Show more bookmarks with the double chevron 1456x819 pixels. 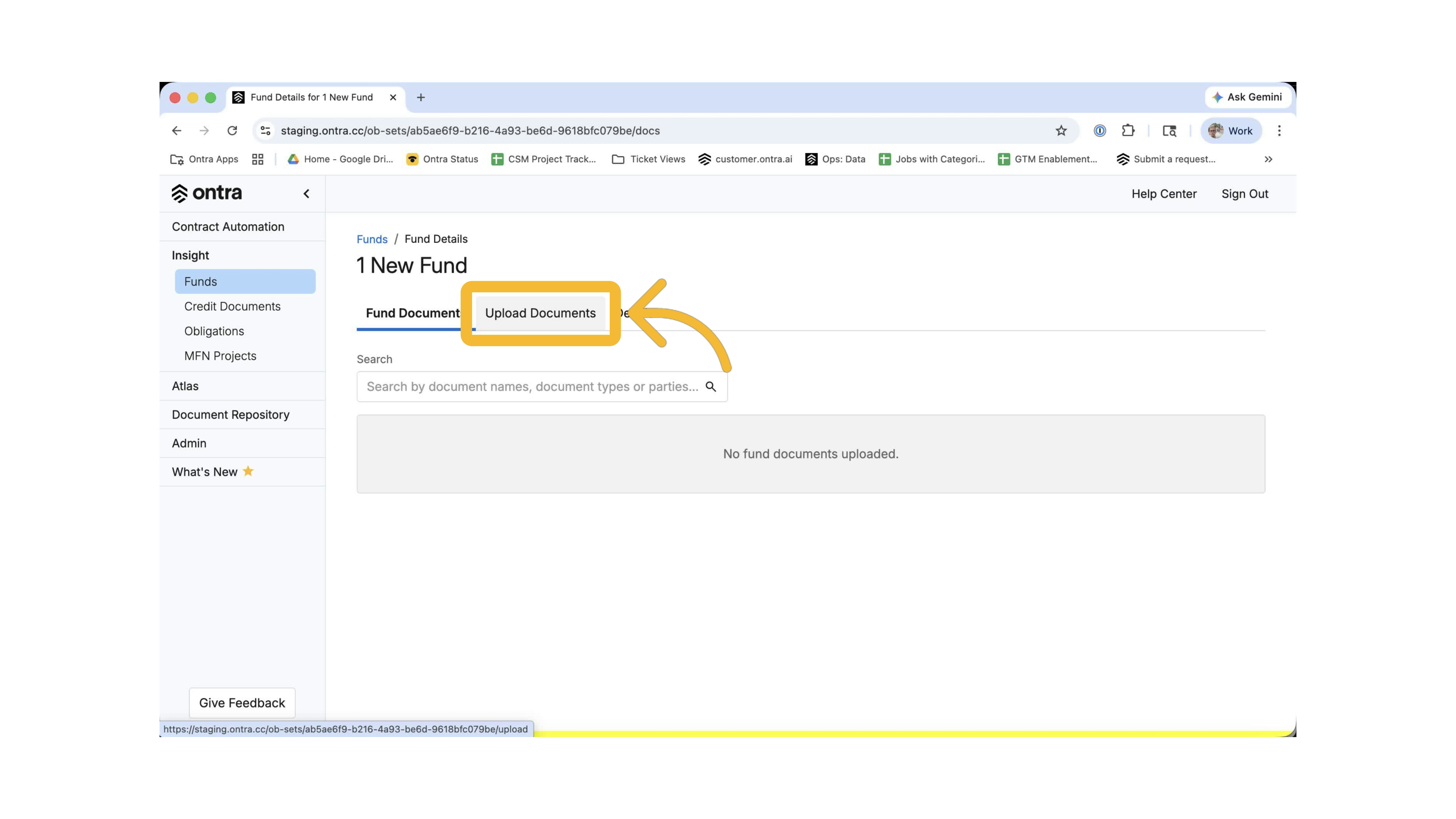(1268, 159)
